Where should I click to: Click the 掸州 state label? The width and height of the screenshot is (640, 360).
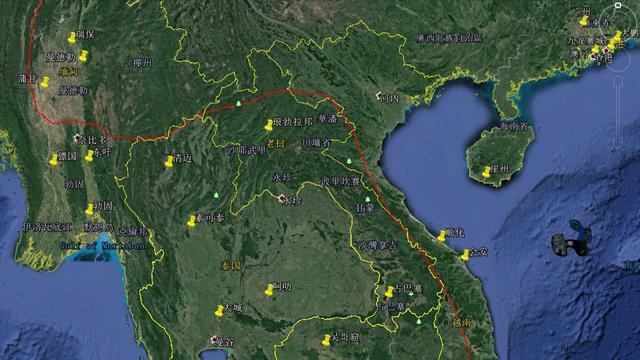[x=142, y=63]
